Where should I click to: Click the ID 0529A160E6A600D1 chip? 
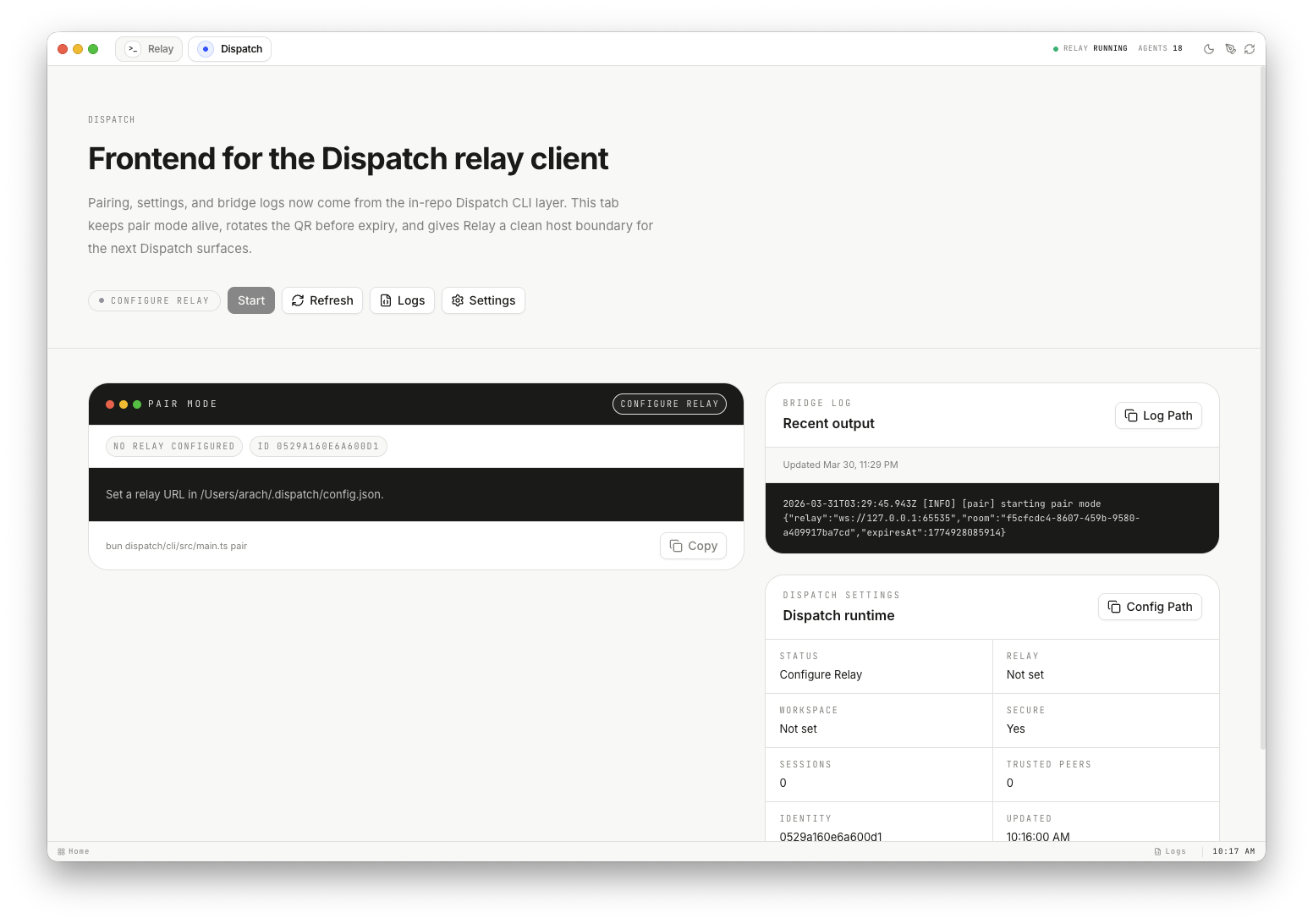coord(318,447)
